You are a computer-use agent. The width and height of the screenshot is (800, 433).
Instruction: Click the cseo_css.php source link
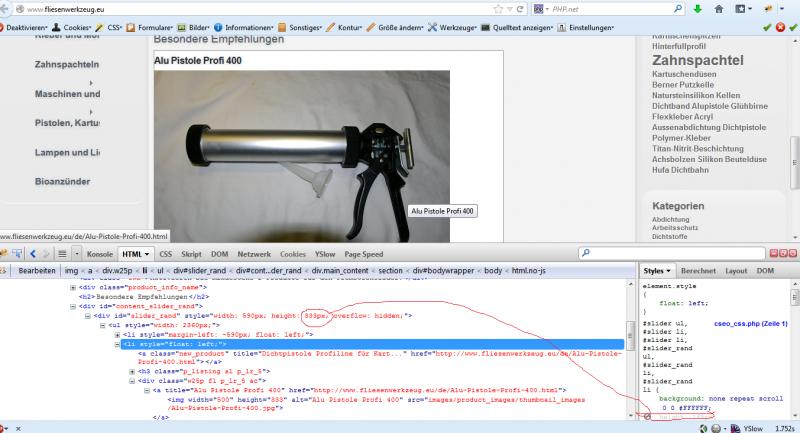(750, 324)
